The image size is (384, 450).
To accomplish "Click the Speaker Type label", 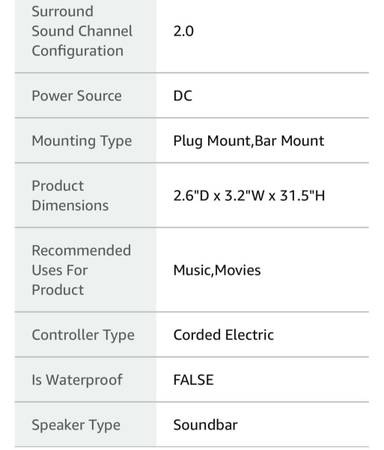I will coord(76,425).
